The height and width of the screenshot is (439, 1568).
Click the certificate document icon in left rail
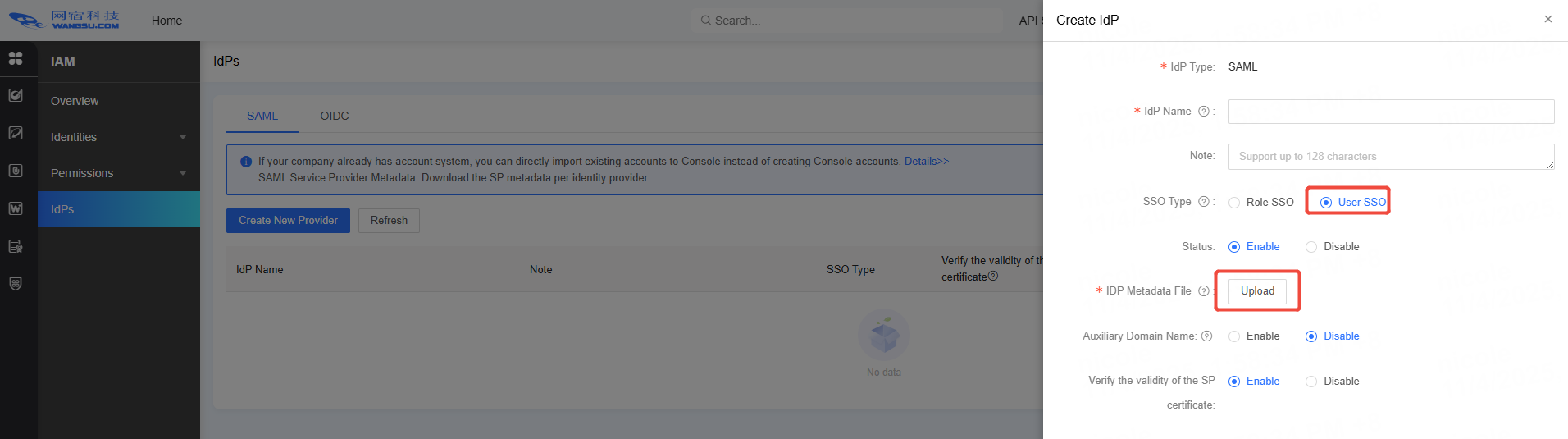[16, 246]
